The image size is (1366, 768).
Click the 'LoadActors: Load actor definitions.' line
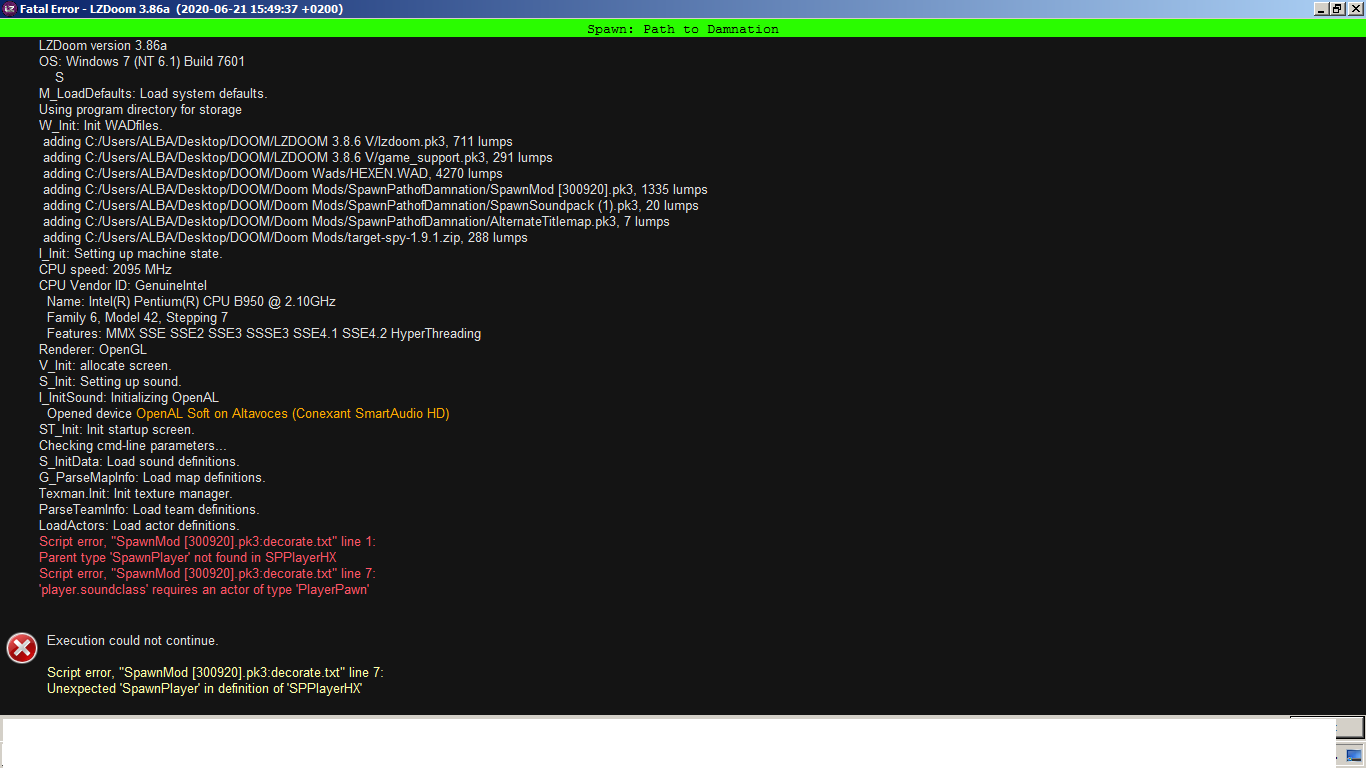[139, 525]
